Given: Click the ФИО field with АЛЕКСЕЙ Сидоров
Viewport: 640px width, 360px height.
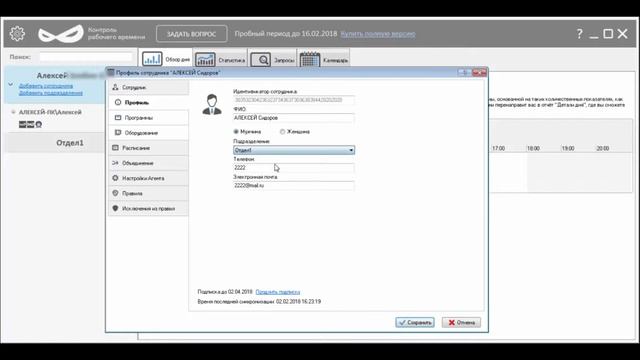Looking at the screenshot, I should [294, 118].
